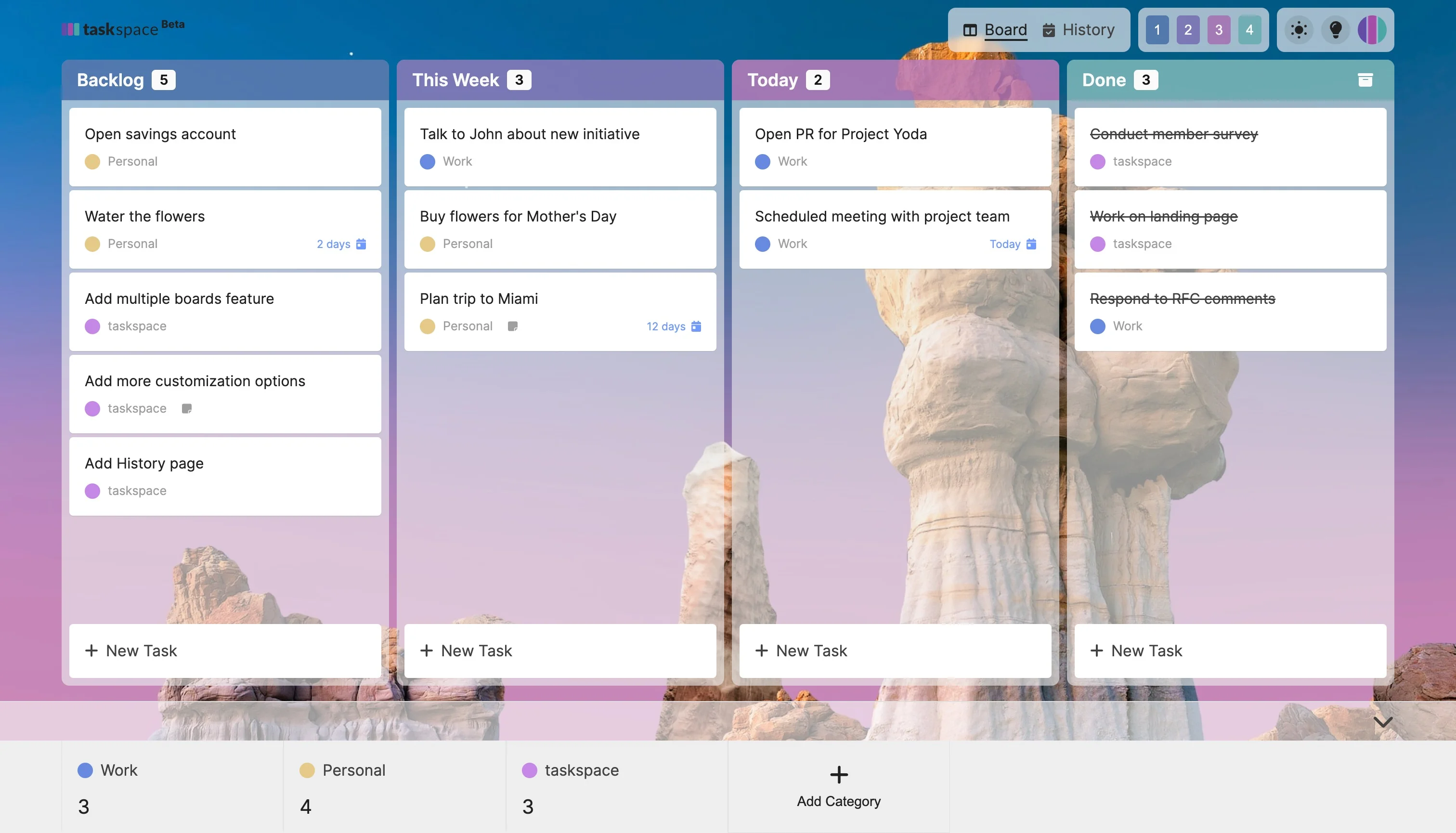Click the sun brightness icon in top right
Viewport: 1456px width, 833px height.
(1299, 30)
